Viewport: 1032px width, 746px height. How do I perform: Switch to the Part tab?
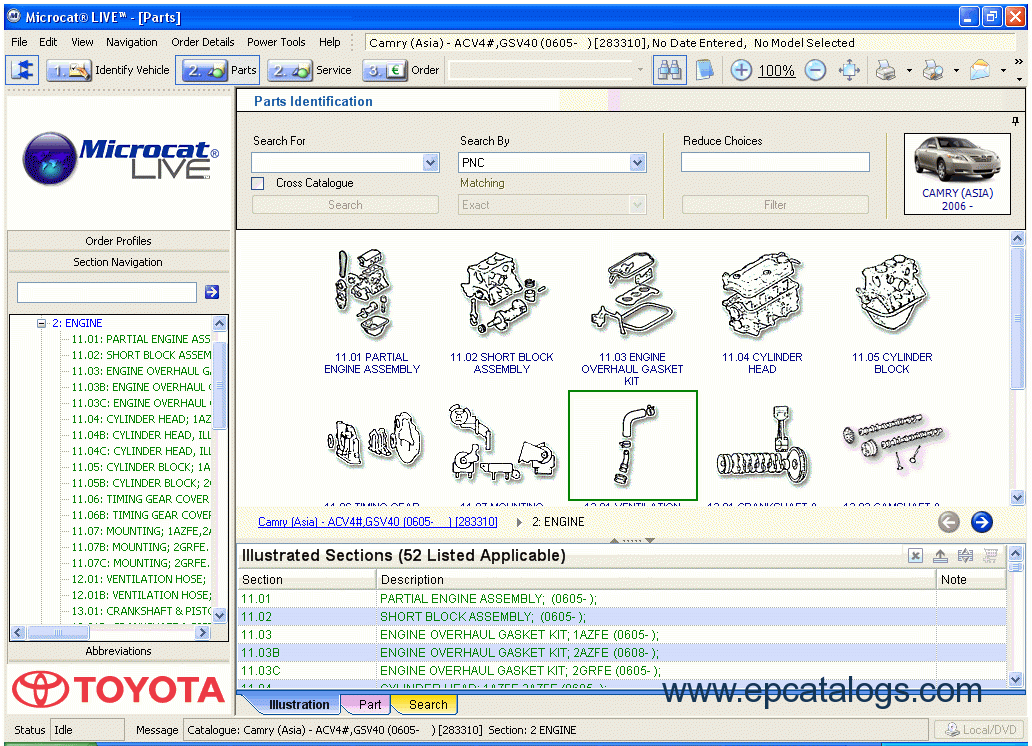(367, 705)
